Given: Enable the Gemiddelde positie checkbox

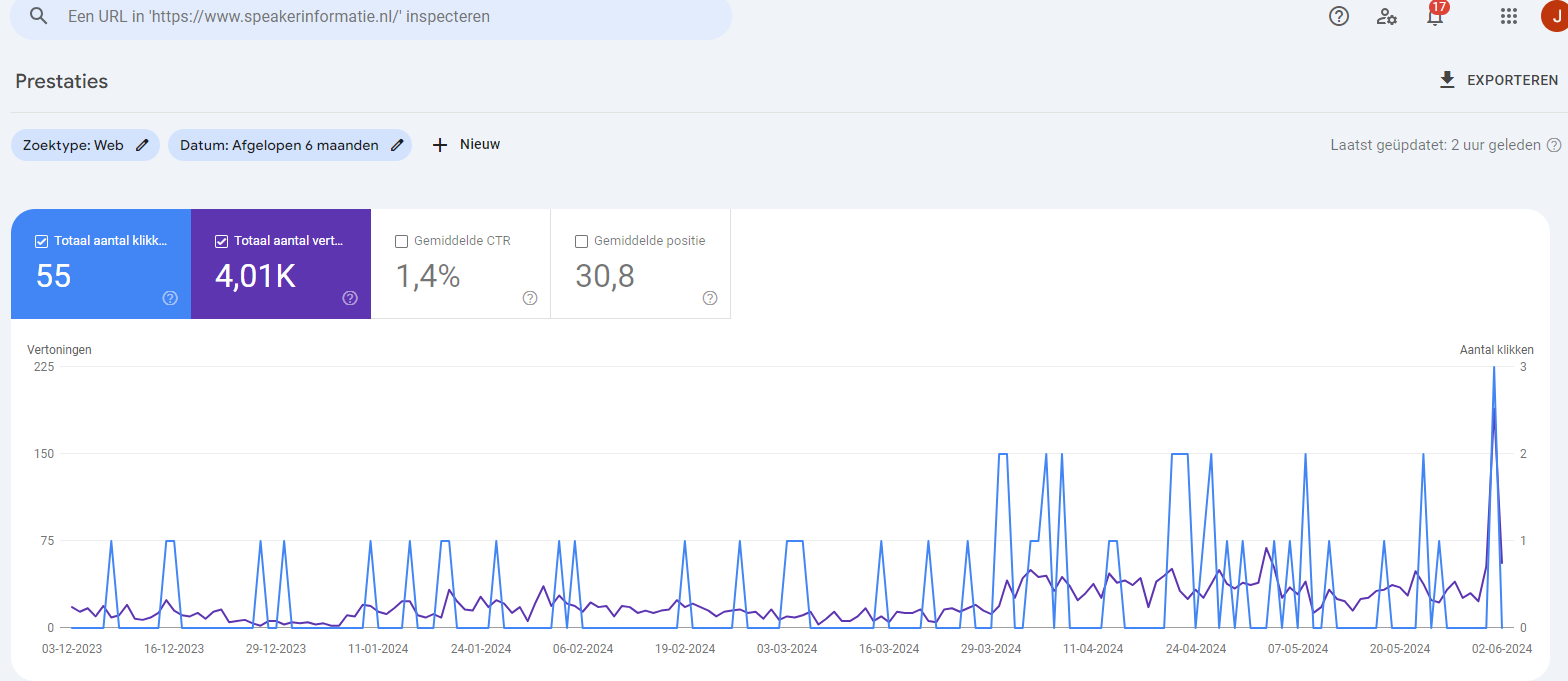Looking at the screenshot, I should point(581,241).
